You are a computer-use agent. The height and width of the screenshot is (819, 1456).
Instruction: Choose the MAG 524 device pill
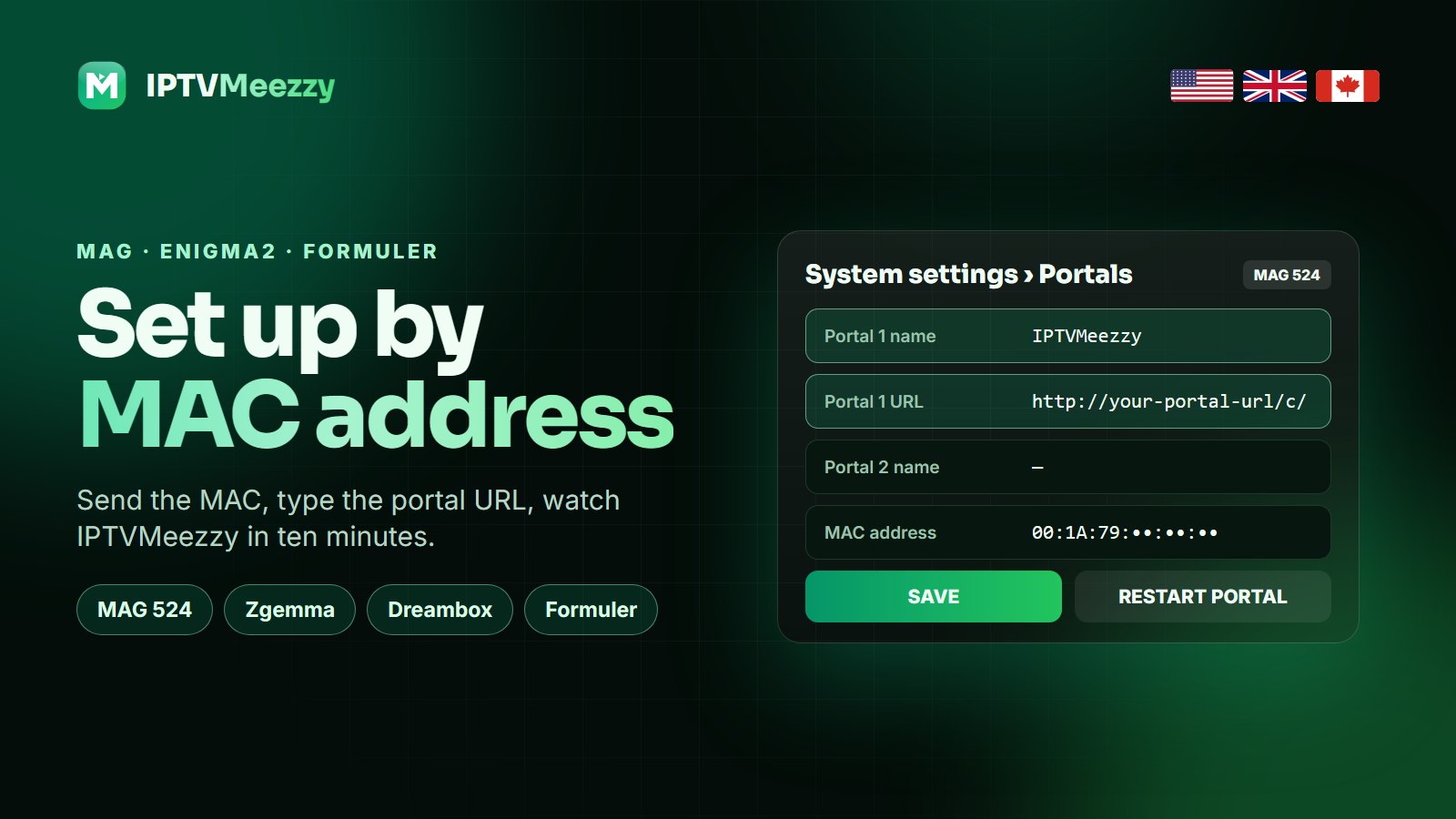[x=145, y=610]
